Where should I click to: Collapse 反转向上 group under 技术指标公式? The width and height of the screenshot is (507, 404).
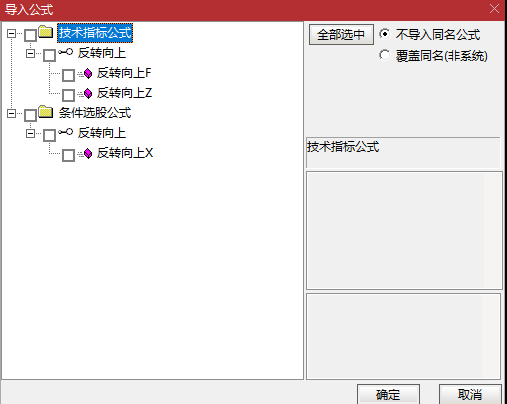click(x=30, y=53)
